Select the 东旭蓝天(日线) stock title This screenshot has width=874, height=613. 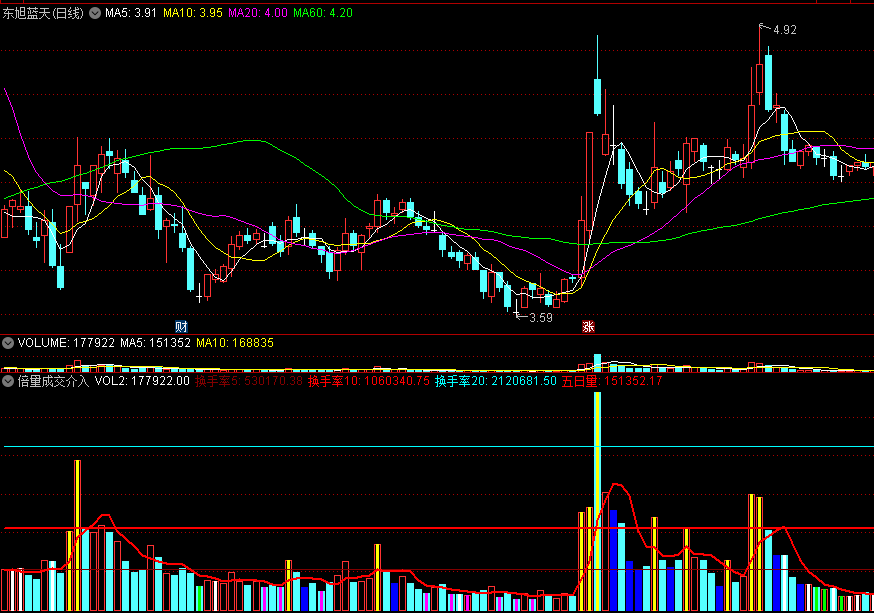pyautogui.click(x=43, y=13)
